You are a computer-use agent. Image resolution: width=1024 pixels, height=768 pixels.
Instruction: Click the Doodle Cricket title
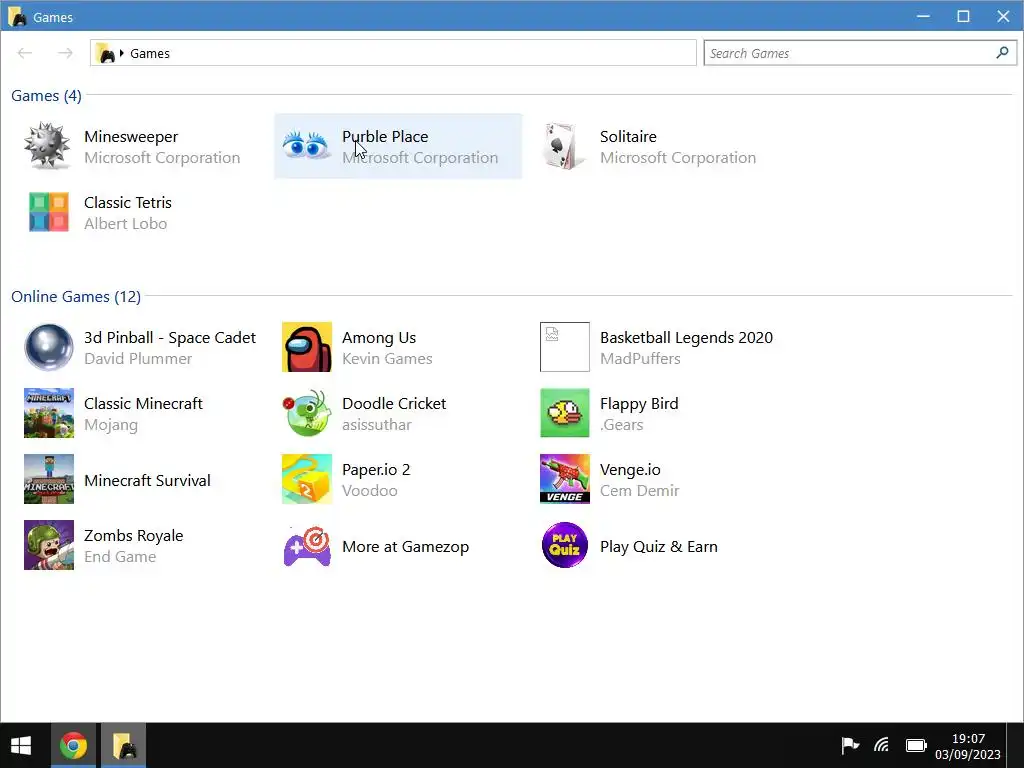394,404
